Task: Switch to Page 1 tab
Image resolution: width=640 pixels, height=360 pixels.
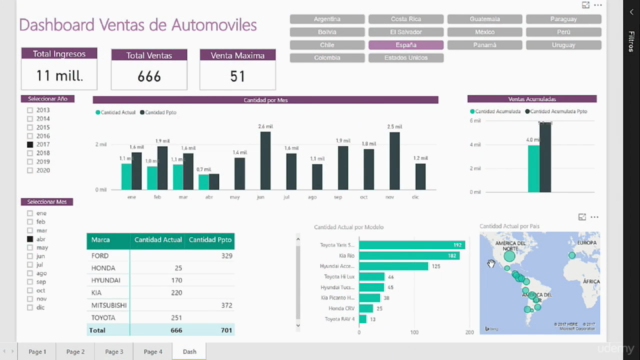Action: [38, 351]
